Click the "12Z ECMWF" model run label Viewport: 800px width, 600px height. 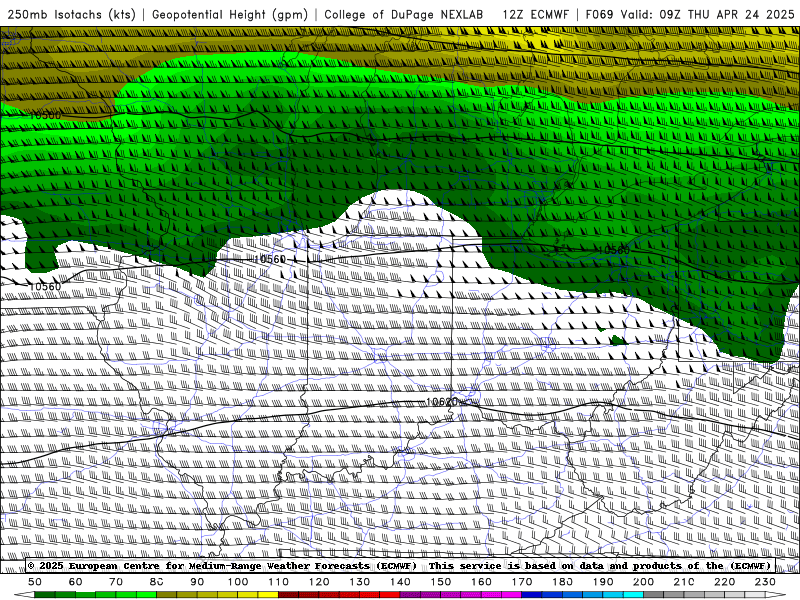[x=535, y=15]
